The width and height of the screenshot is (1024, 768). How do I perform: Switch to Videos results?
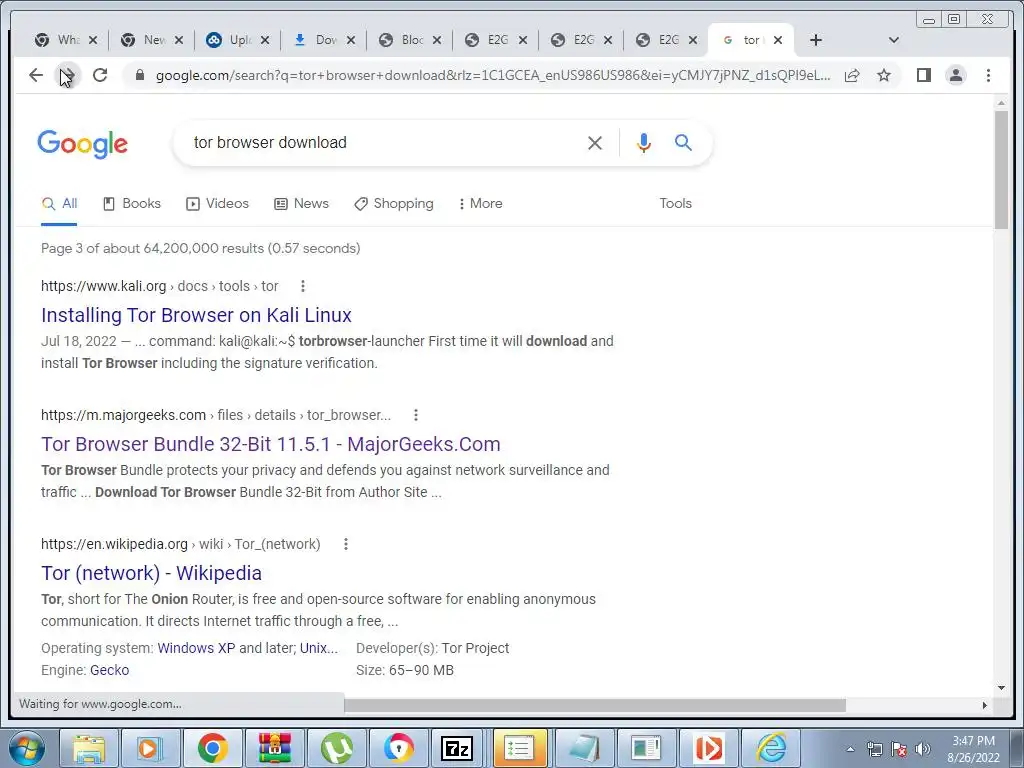[x=217, y=203]
